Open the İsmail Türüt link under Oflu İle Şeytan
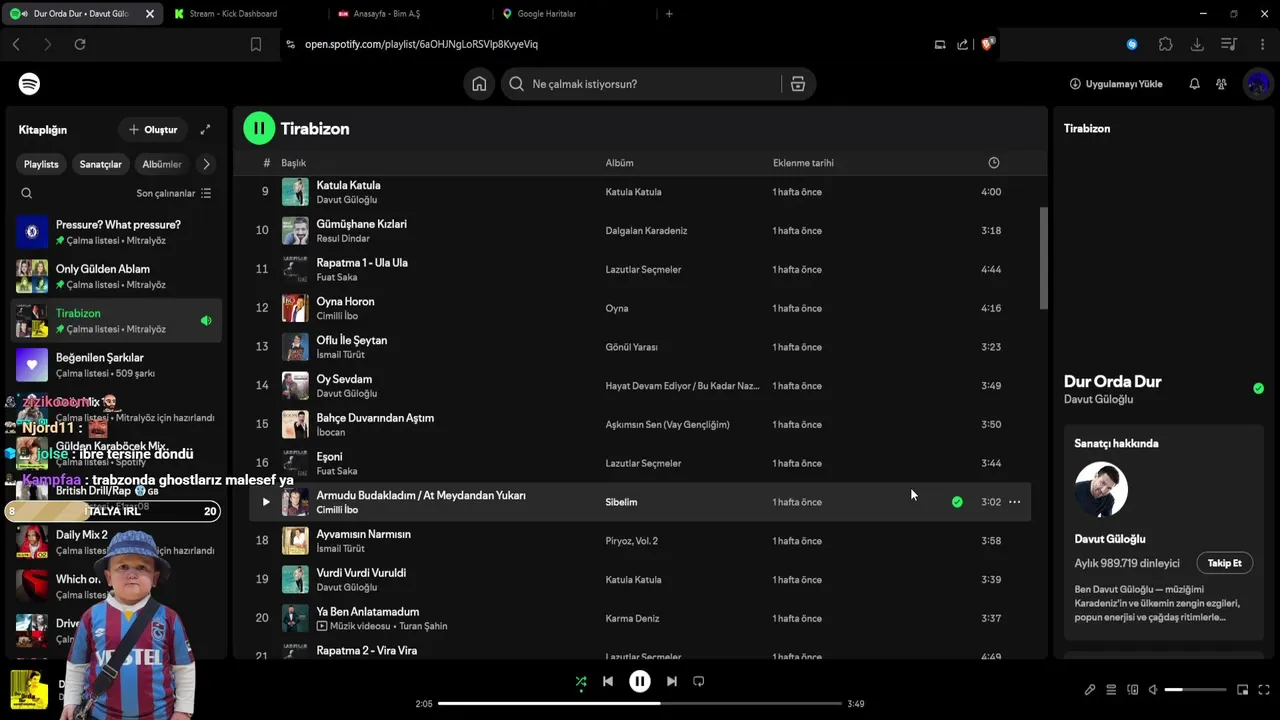This screenshot has height=720, width=1280. click(340, 355)
